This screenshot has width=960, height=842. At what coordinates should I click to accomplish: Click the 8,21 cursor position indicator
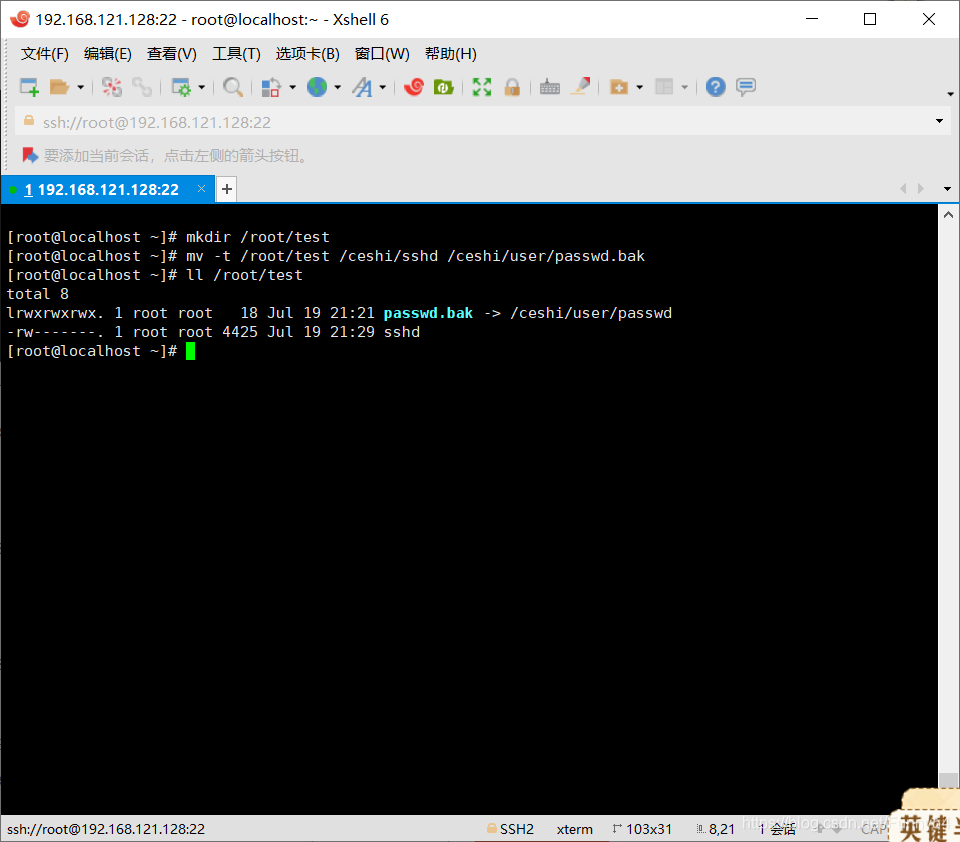[x=715, y=829]
